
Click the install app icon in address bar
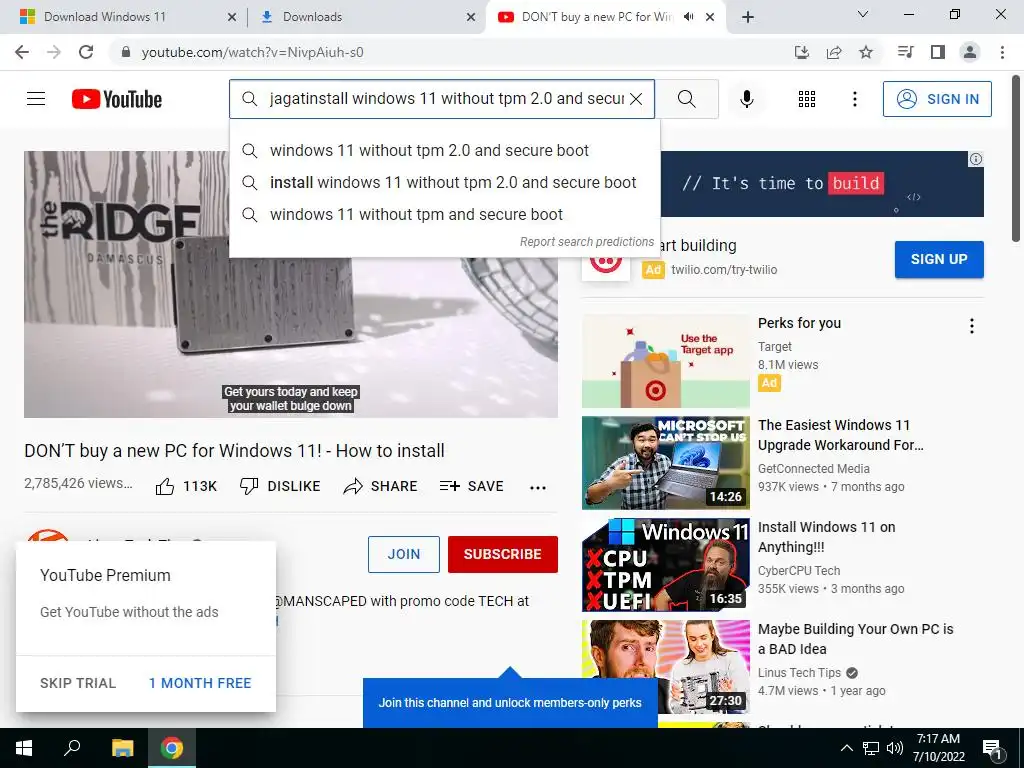click(802, 52)
